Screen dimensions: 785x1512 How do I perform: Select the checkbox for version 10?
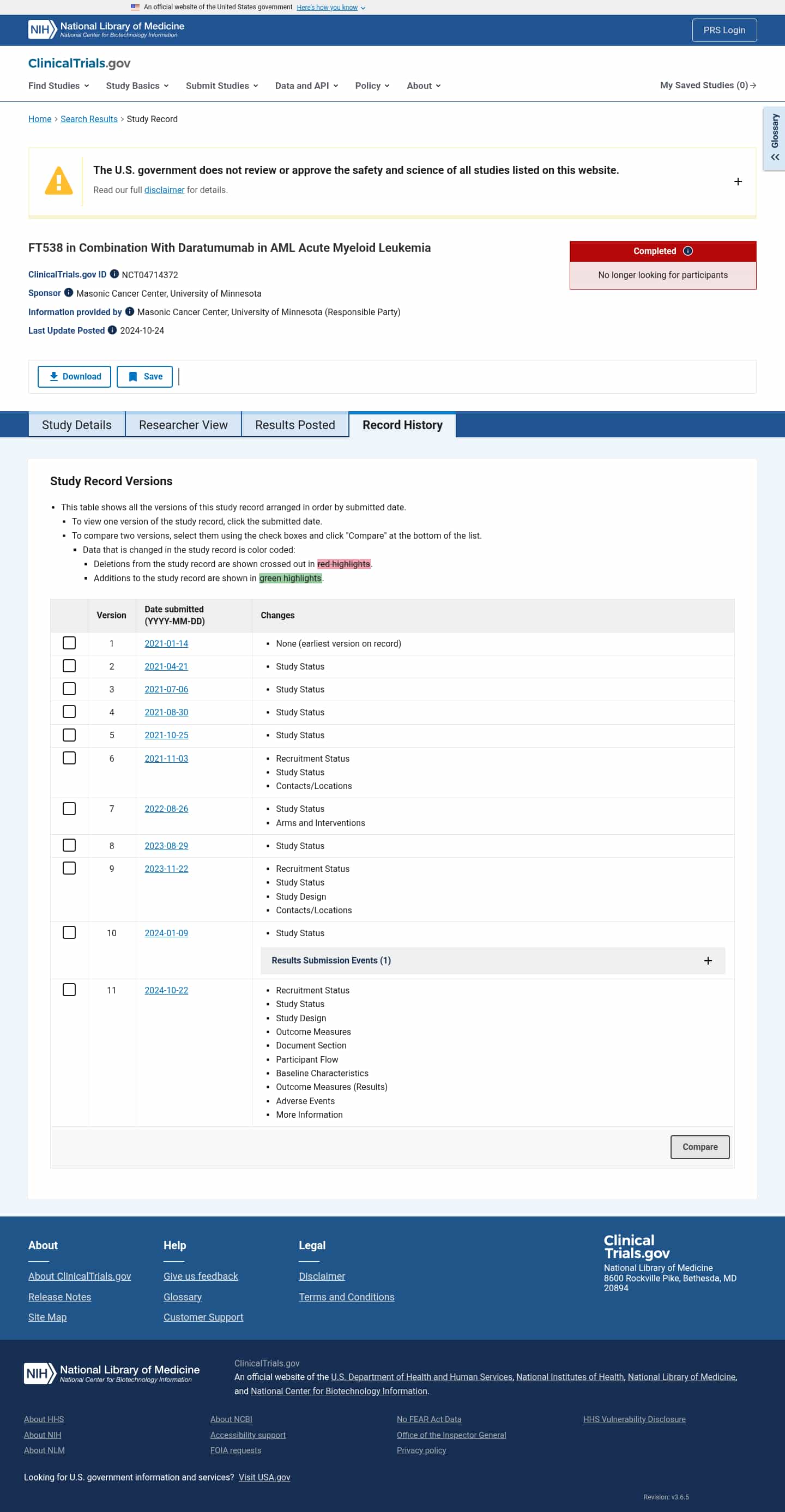click(69, 933)
